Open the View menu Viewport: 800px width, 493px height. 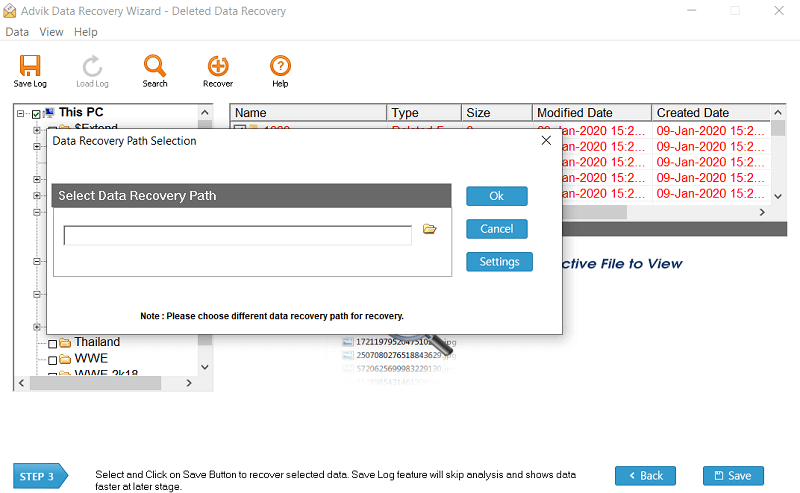click(51, 32)
